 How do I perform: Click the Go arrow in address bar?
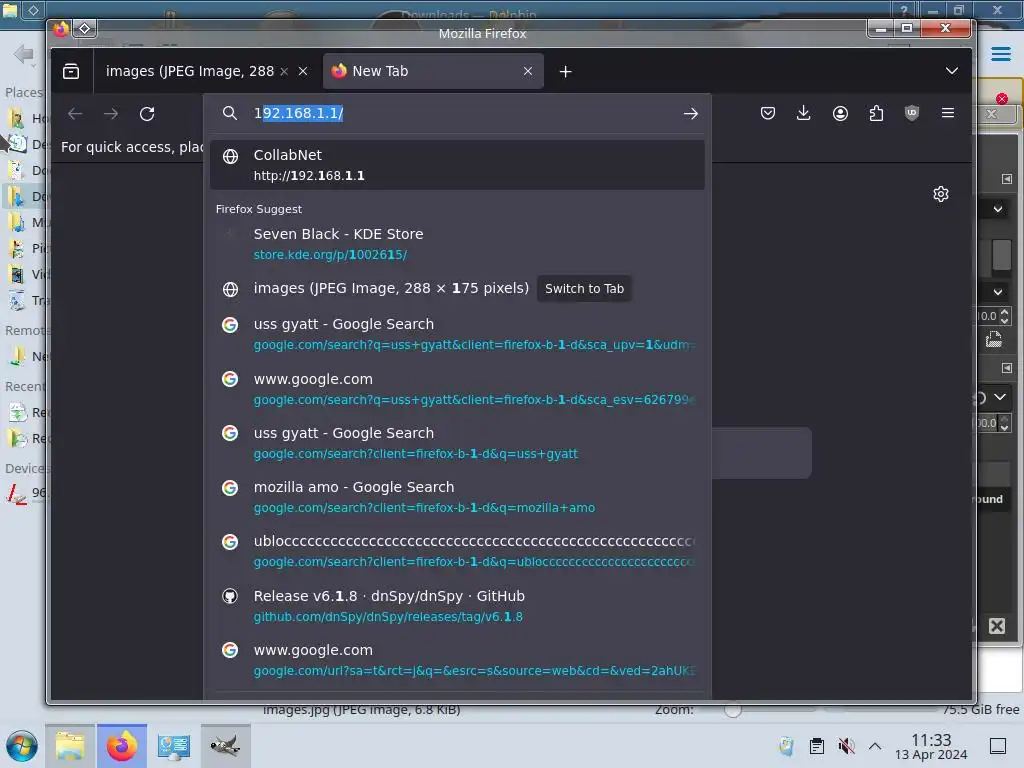(690, 114)
